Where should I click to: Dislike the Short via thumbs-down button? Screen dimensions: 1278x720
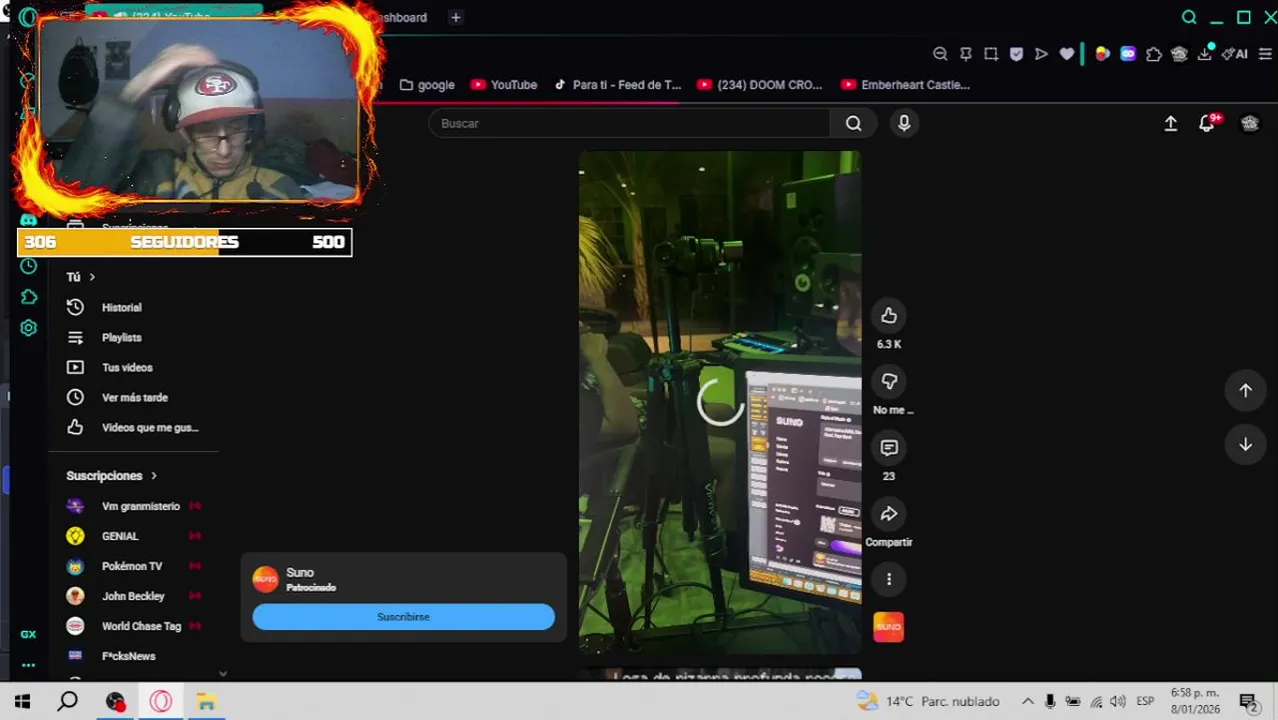tap(889, 382)
